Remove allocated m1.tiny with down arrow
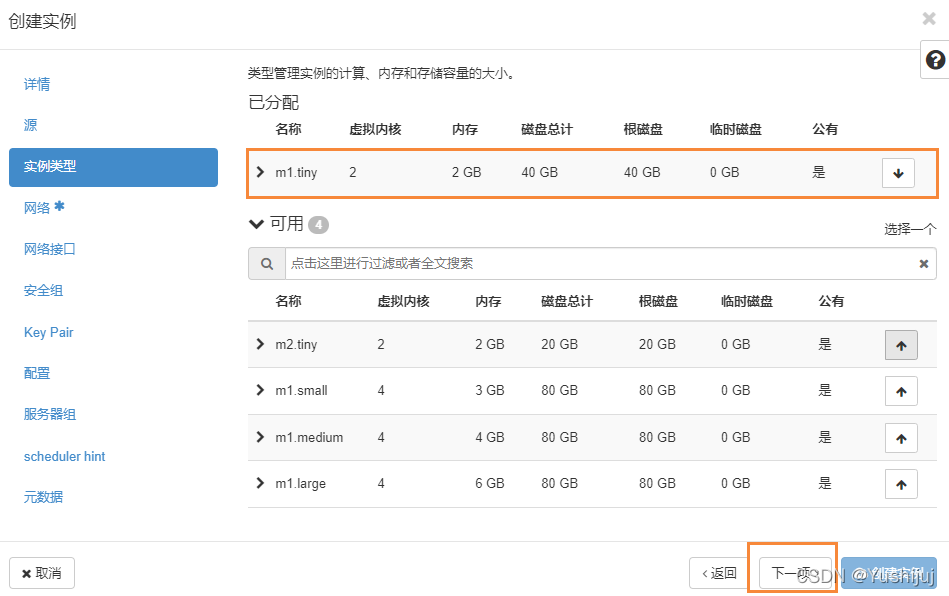This screenshot has height=596, width=949. [x=898, y=173]
